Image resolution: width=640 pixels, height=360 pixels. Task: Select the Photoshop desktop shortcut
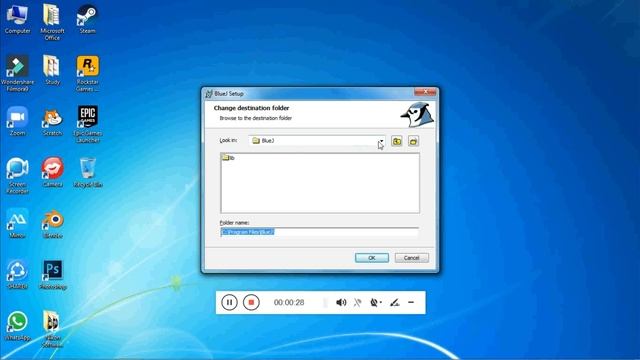coord(52,274)
